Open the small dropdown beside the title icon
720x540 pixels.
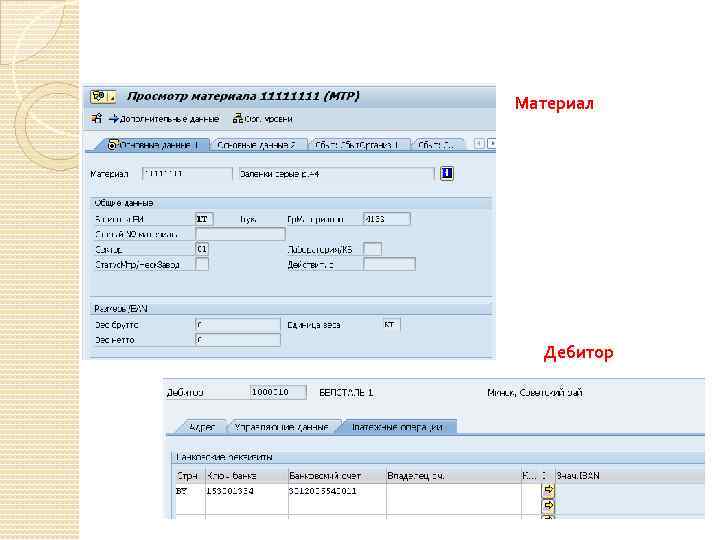tap(112, 97)
